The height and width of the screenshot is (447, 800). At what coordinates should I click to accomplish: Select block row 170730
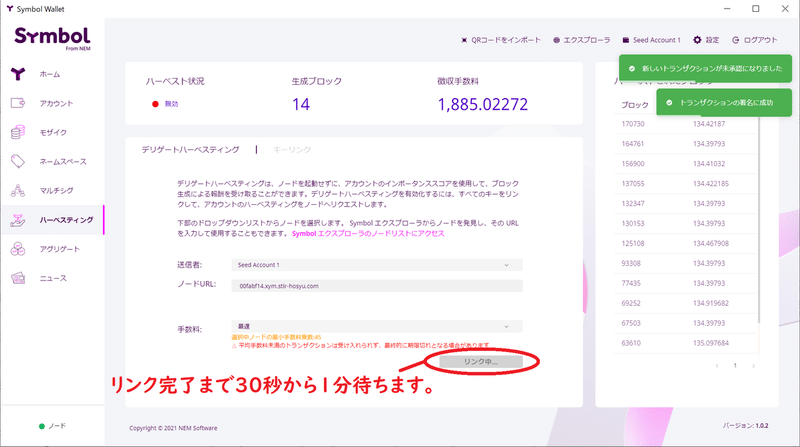(x=686, y=124)
